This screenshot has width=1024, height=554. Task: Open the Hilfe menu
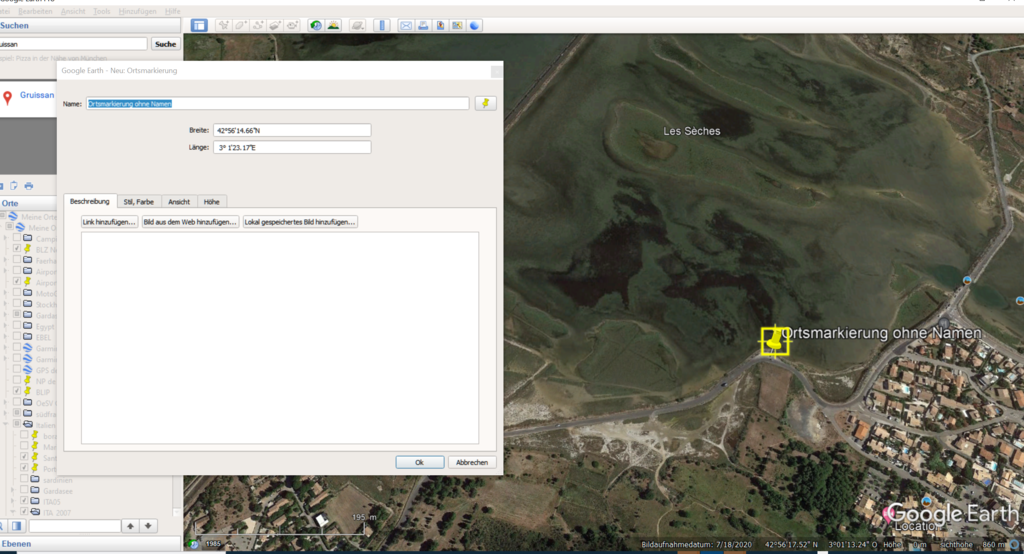(172, 12)
